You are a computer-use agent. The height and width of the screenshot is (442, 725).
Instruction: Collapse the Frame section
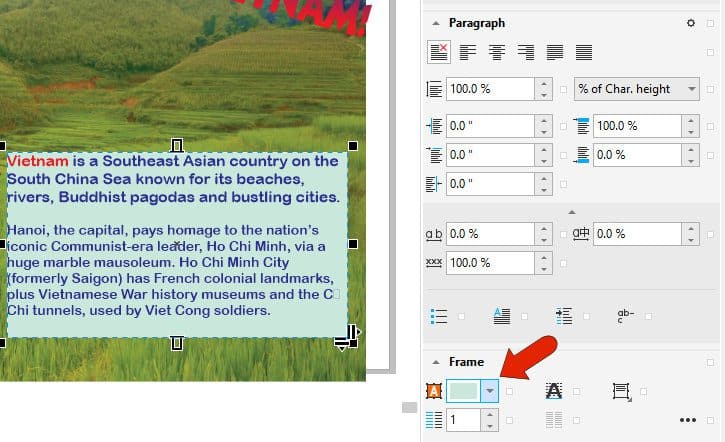(x=435, y=362)
